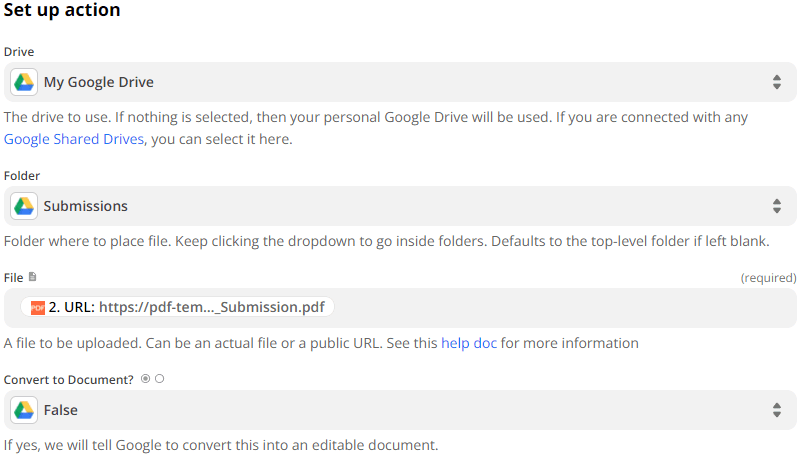Click the (required) indicator for File
Image resolution: width=805 pixels, height=456 pixels.
pos(768,277)
